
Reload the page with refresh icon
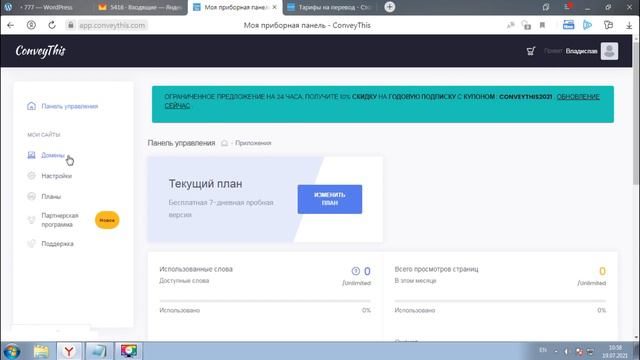point(52,25)
